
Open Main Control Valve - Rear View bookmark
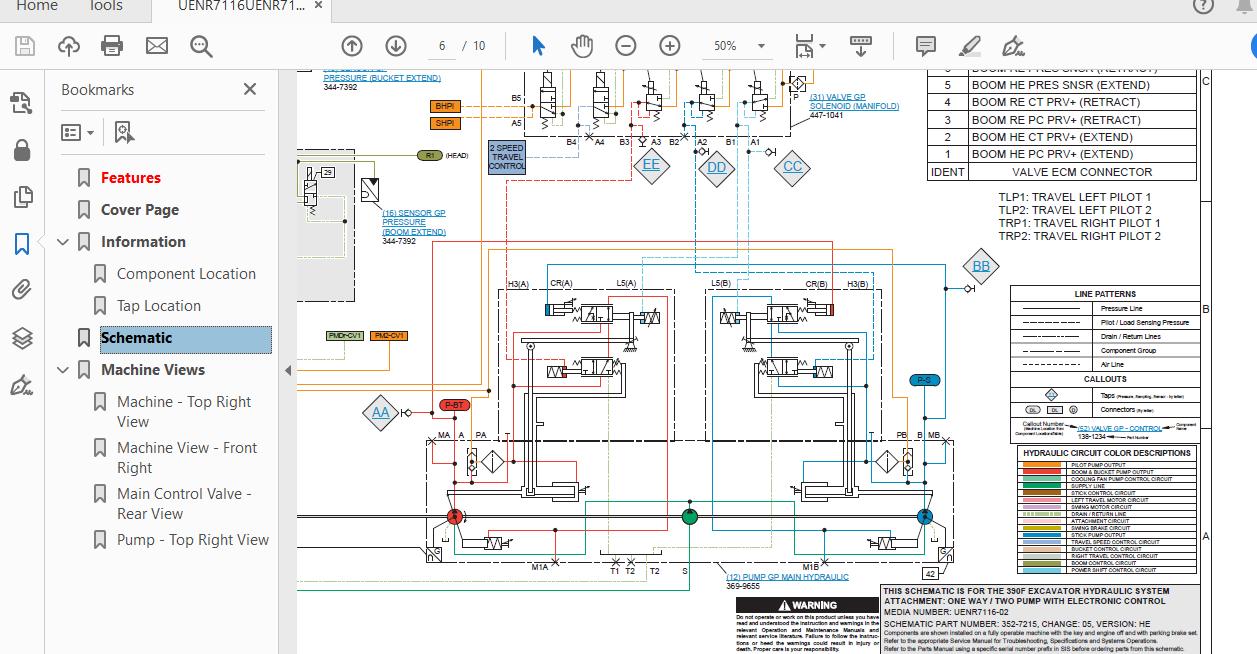(184, 504)
